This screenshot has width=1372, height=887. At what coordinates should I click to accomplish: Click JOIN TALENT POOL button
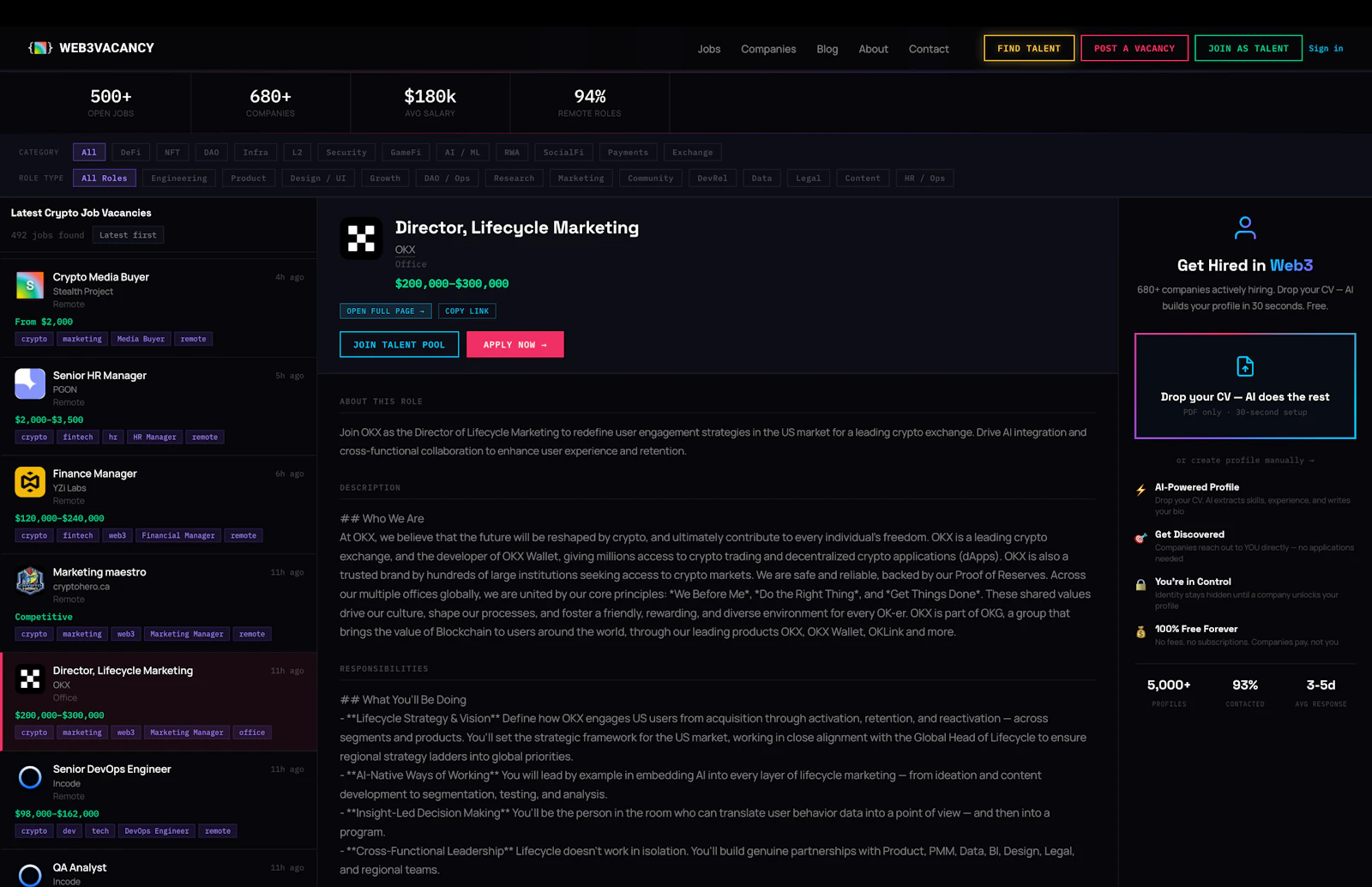click(400, 344)
